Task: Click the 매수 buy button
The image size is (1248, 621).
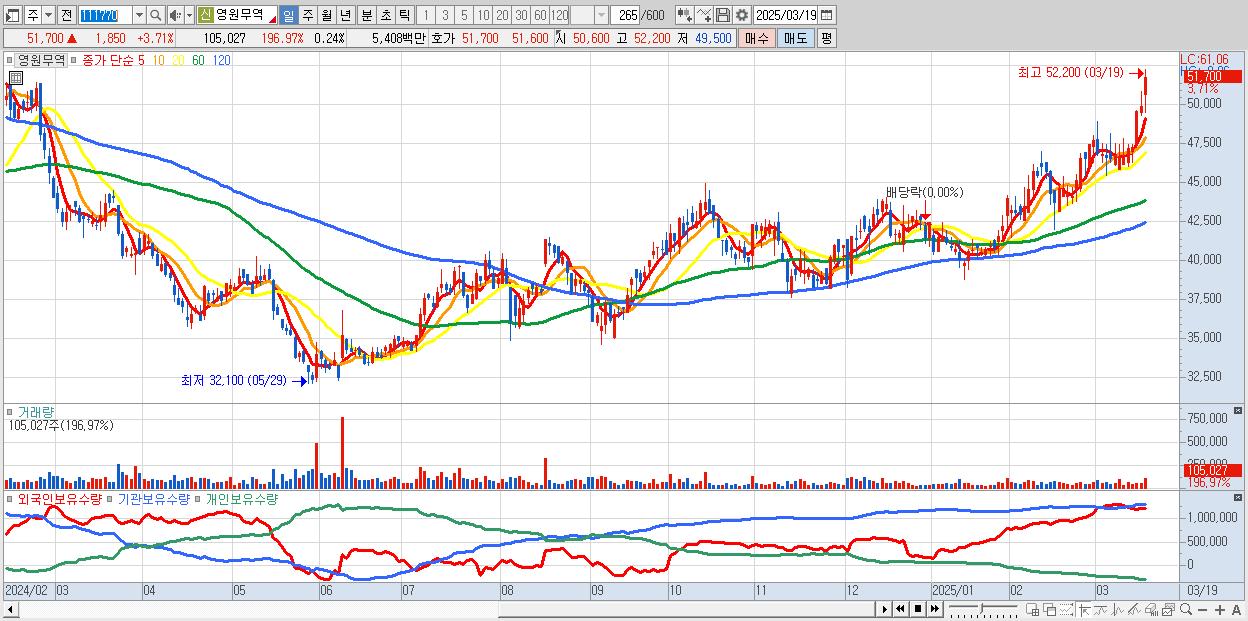Action: click(x=757, y=38)
